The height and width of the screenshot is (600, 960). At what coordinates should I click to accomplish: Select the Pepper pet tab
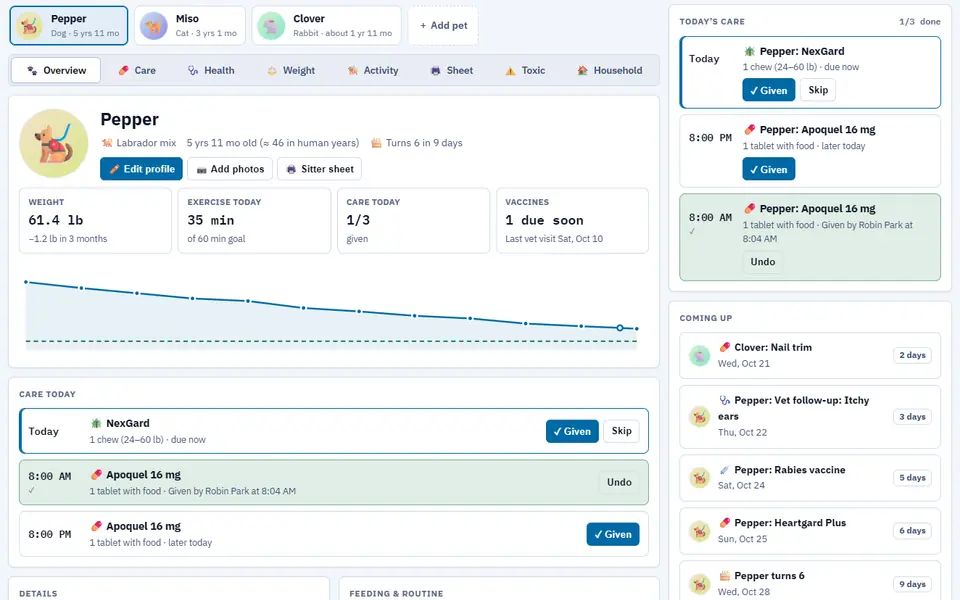(69, 26)
